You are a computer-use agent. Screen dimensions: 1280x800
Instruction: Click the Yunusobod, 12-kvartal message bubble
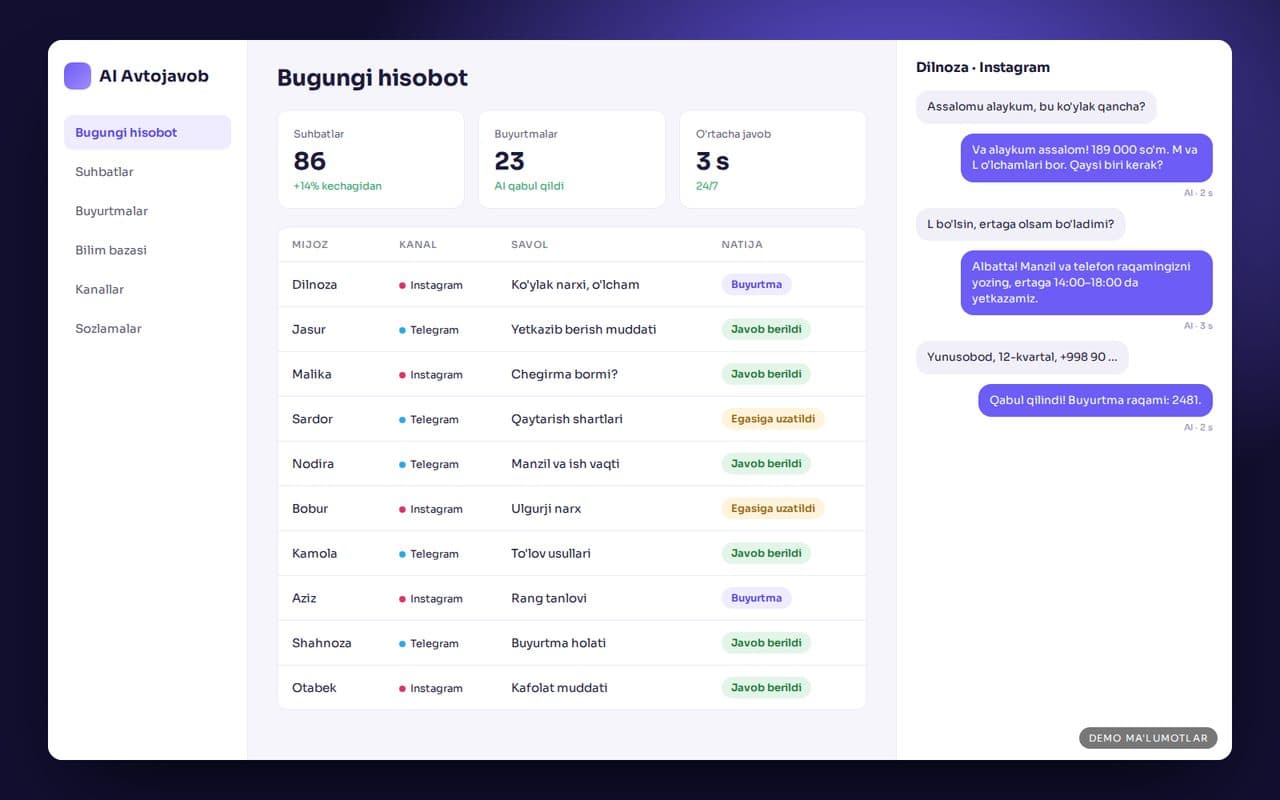[x=1022, y=357]
